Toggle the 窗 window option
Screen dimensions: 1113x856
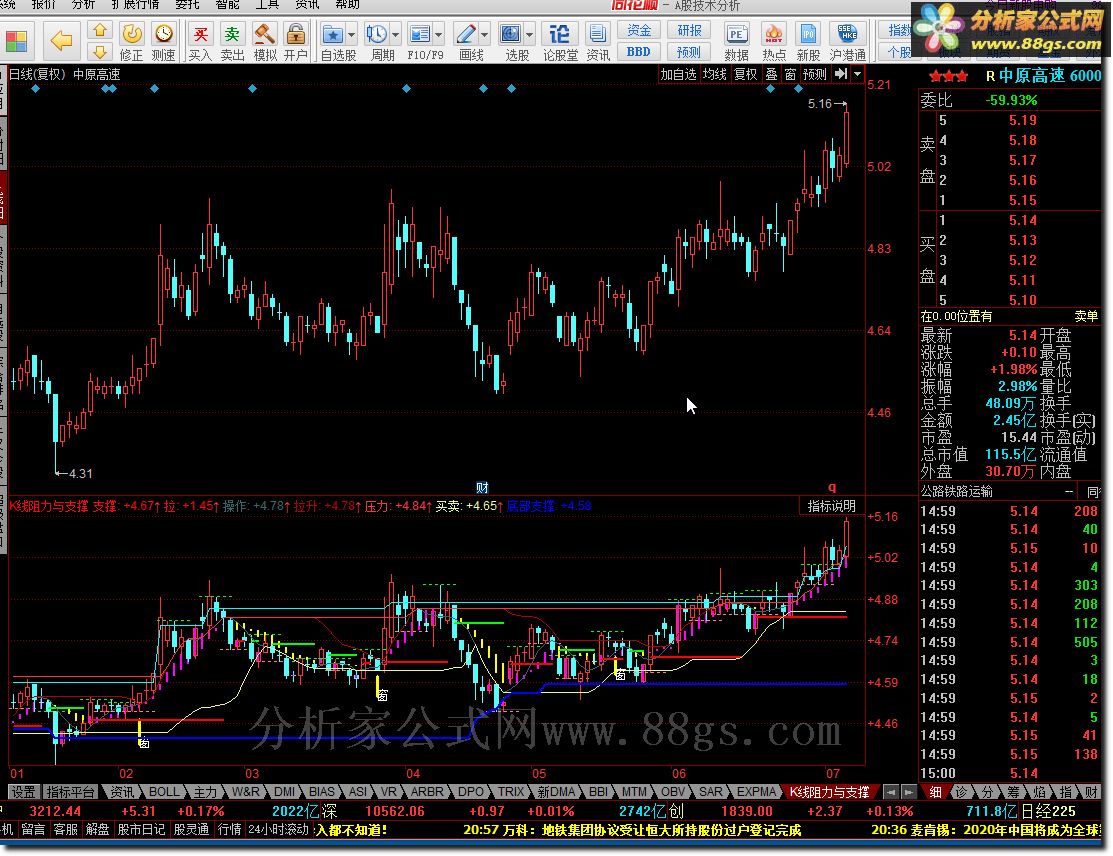point(790,74)
